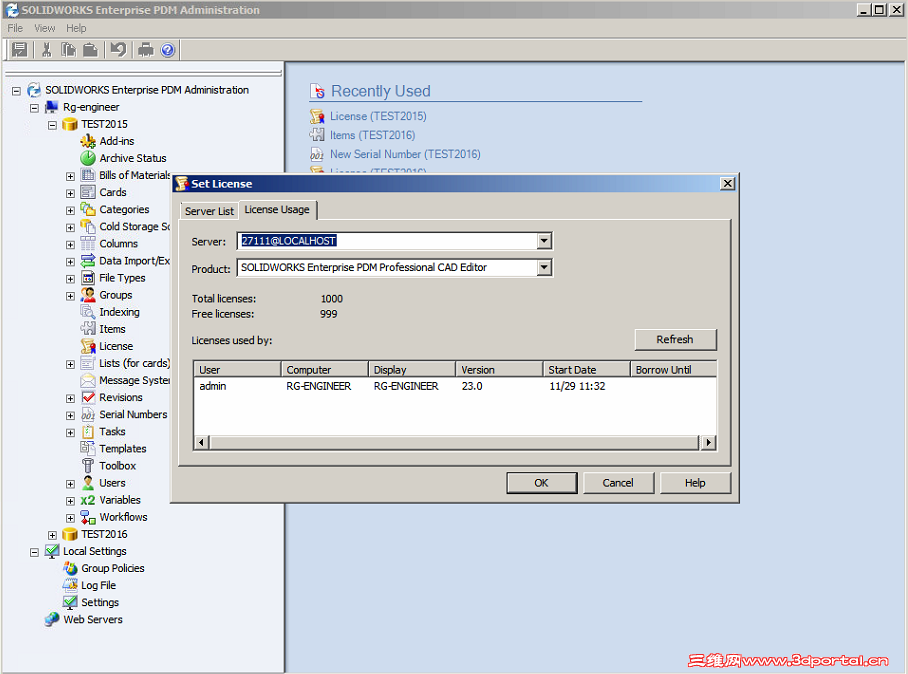
Task: Click the Help question mark toolbar icon
Action: click(x=168, y=50)
